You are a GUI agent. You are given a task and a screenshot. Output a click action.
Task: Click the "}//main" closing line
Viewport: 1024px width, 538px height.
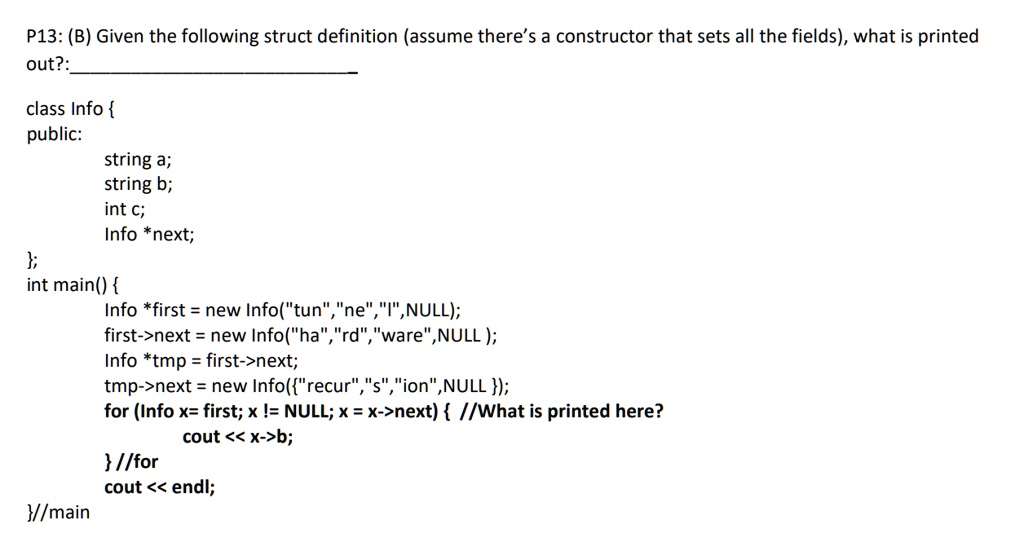[58, 512]
